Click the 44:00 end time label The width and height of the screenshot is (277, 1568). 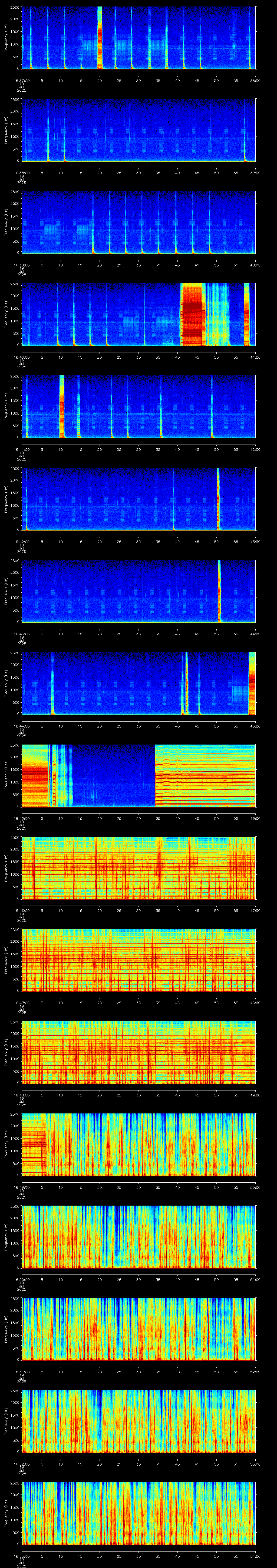(256, 634)
